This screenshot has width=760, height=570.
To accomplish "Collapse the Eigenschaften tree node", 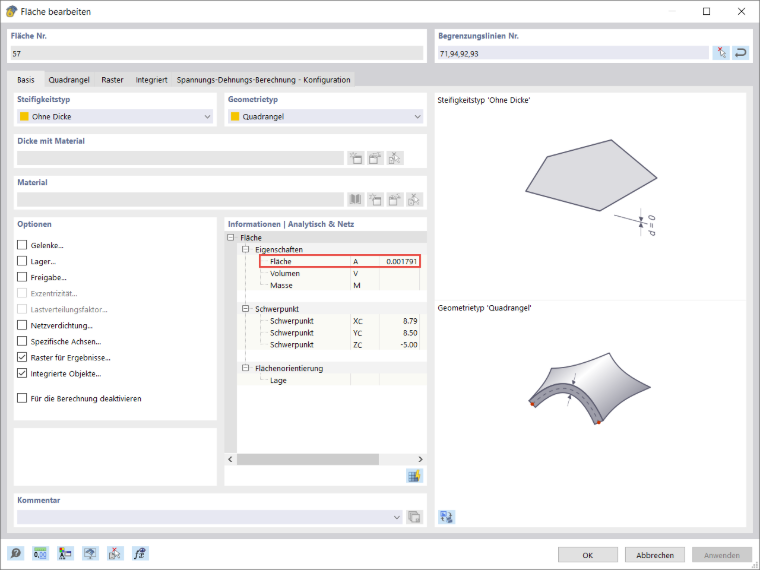I will coord(246,249).
